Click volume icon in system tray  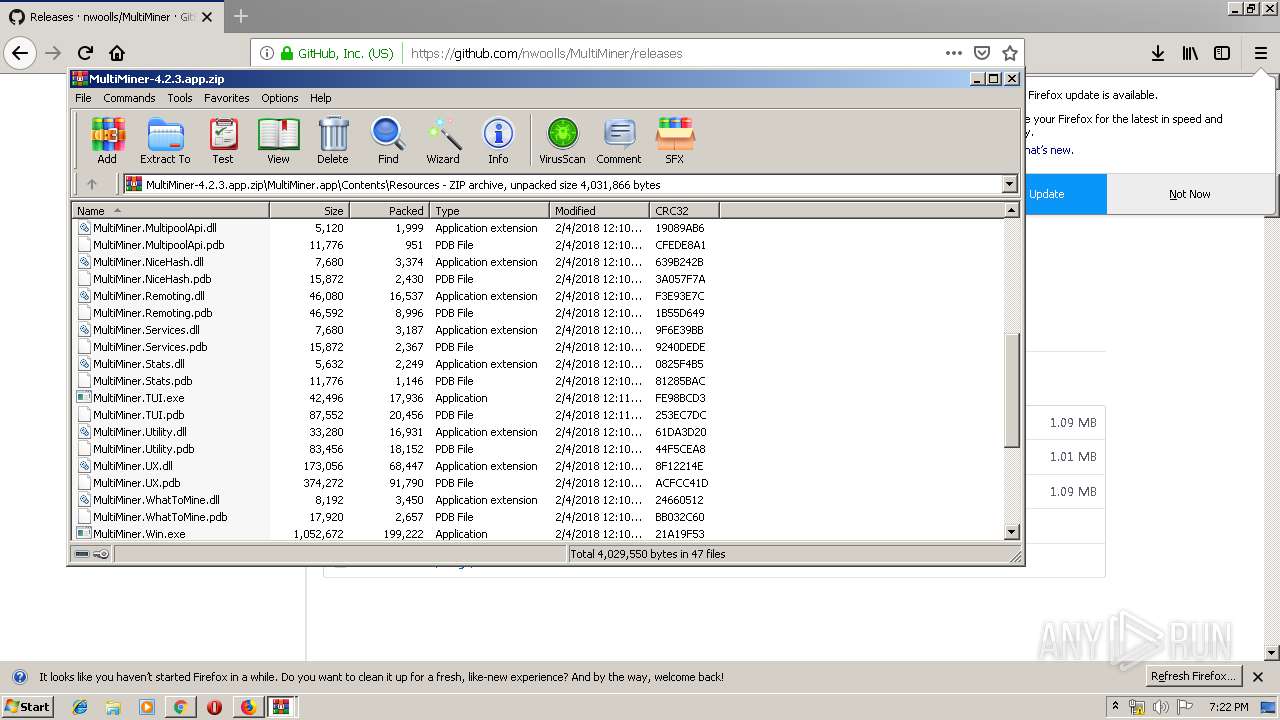pyautogui.click(x=1160, y=707)
